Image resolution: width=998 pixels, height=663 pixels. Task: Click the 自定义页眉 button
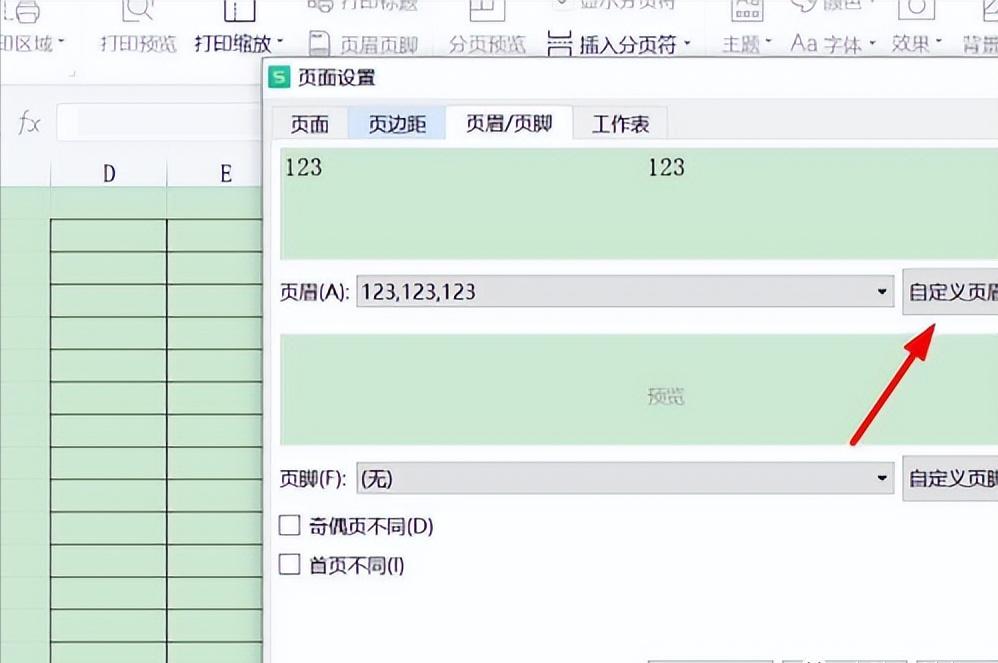coord(951,291)
